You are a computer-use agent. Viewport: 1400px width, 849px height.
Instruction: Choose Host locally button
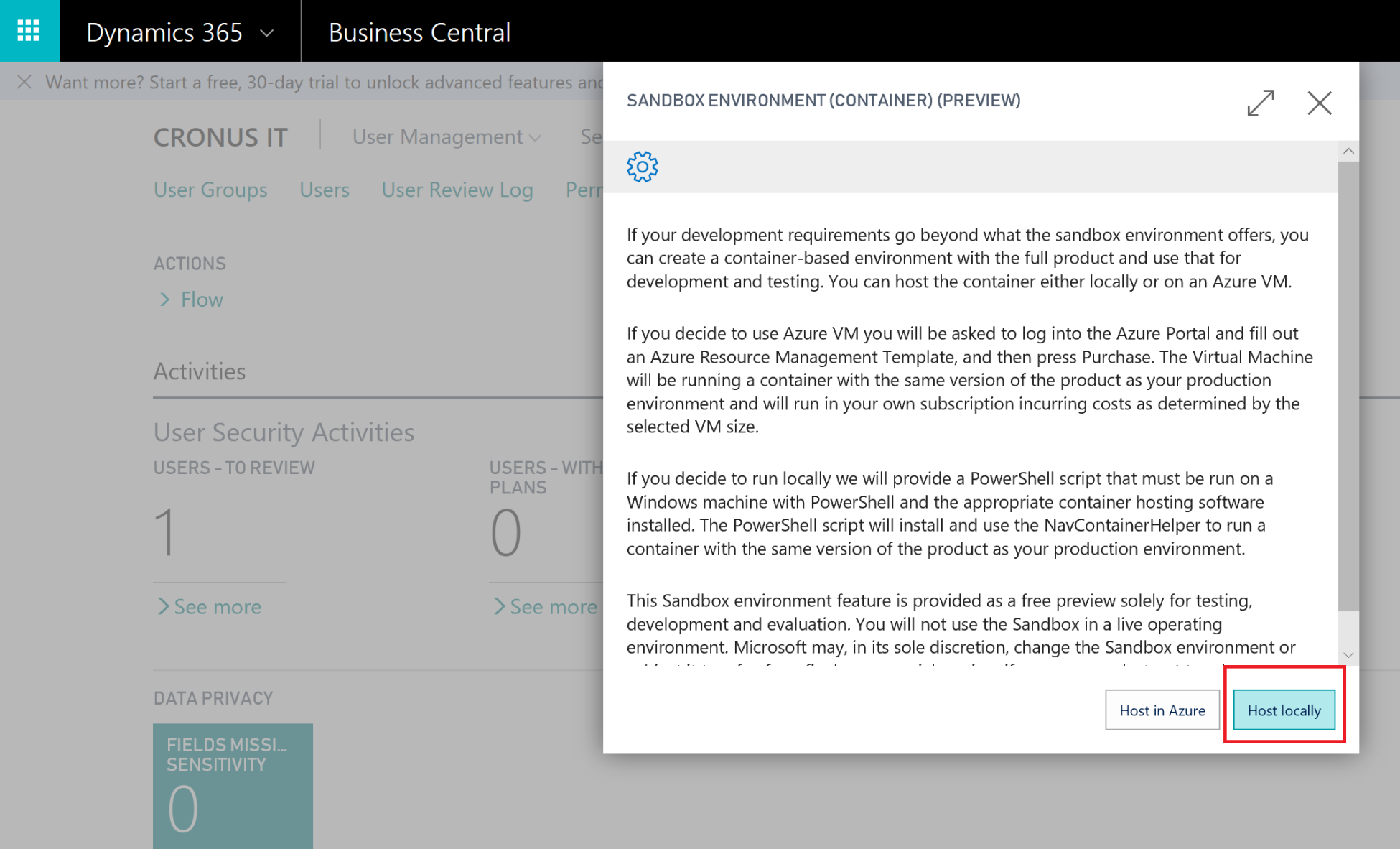tap(1284, 710)
